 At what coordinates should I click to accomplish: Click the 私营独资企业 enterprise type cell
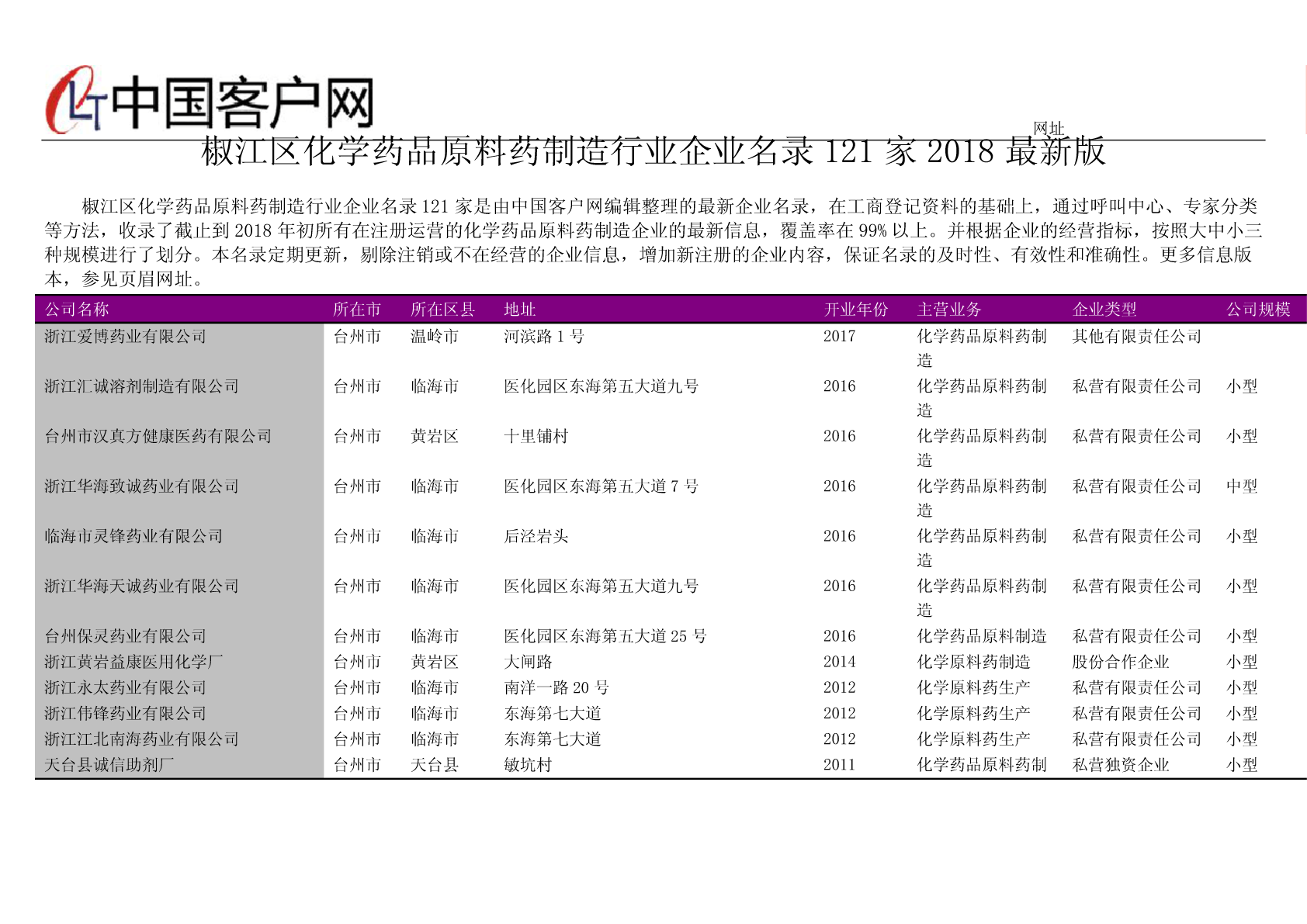pos(1121,764)
